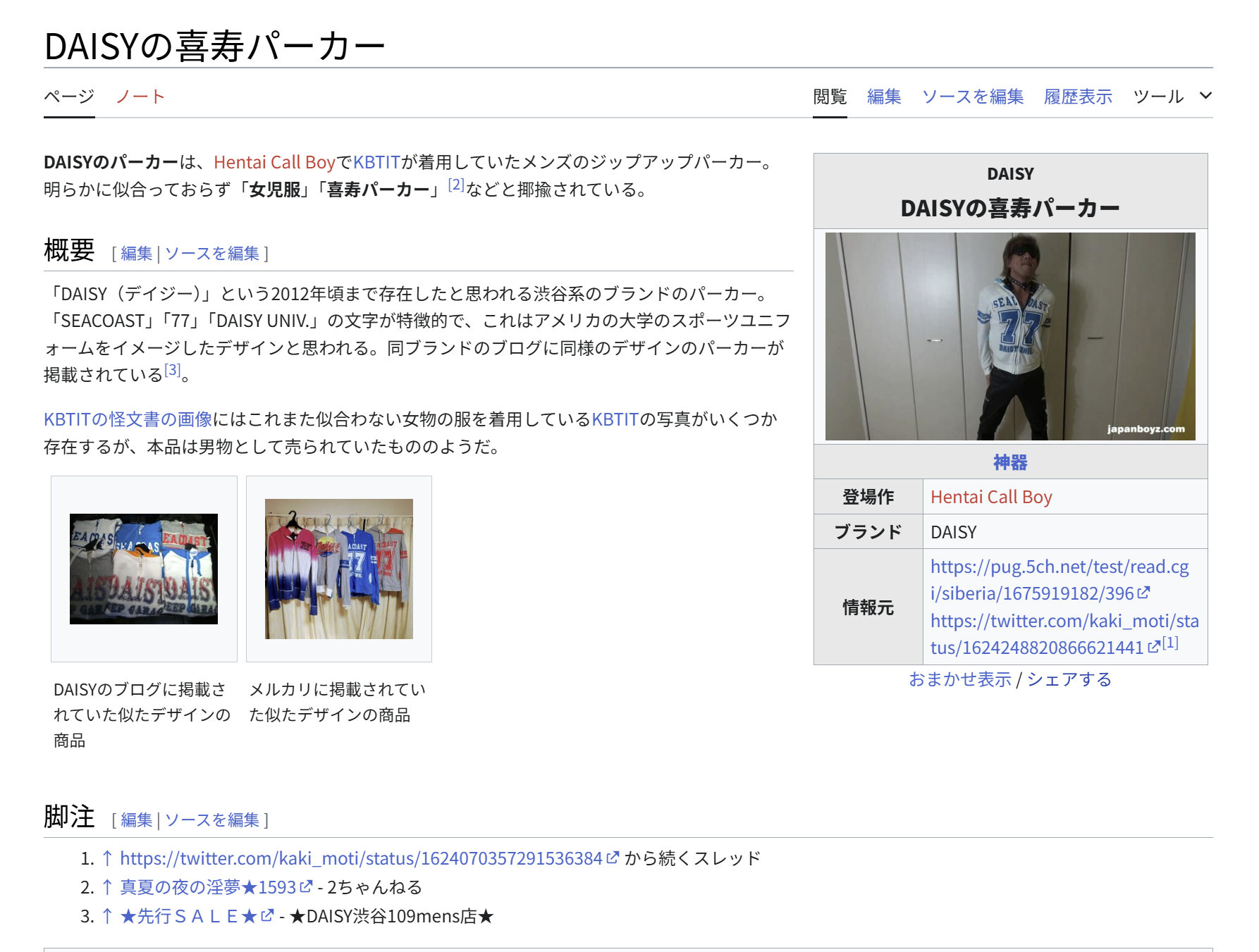The image size is (1259, 952).
Task: Open the pug.5ch.net source link
Action: (1059, 580)
